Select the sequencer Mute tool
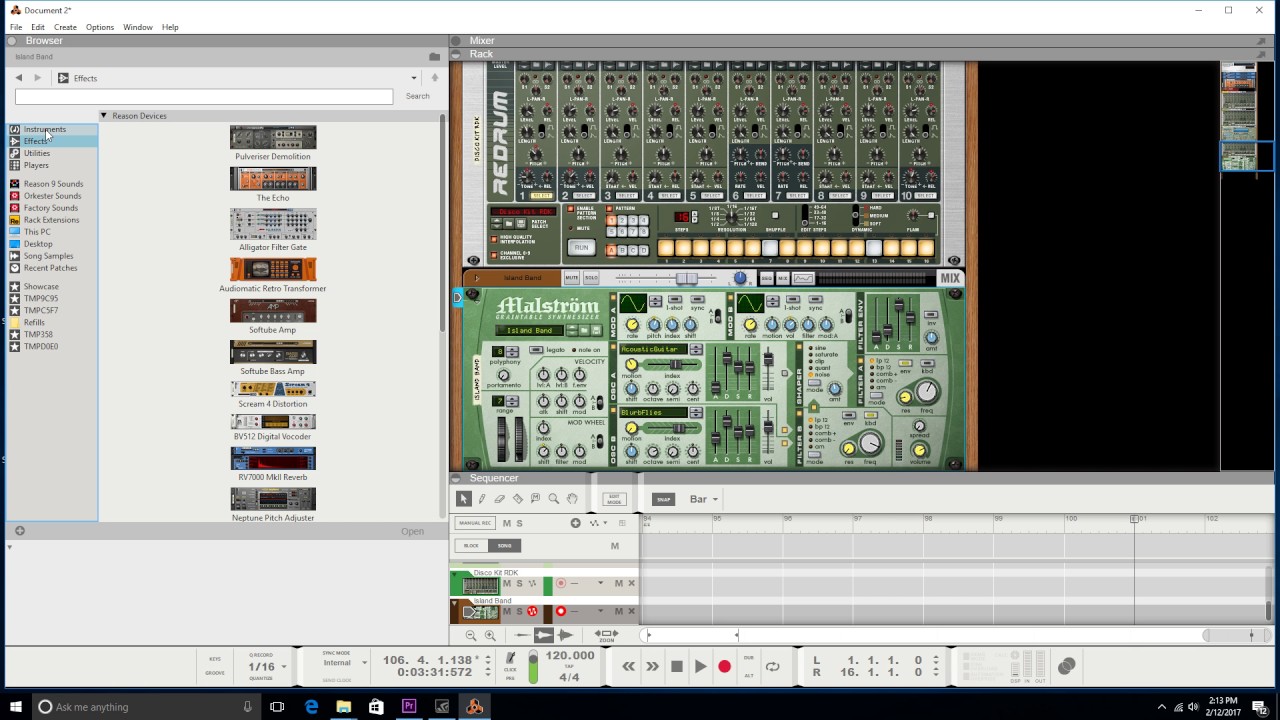This screenshot has width=1280, height=720. click(535, 498)
